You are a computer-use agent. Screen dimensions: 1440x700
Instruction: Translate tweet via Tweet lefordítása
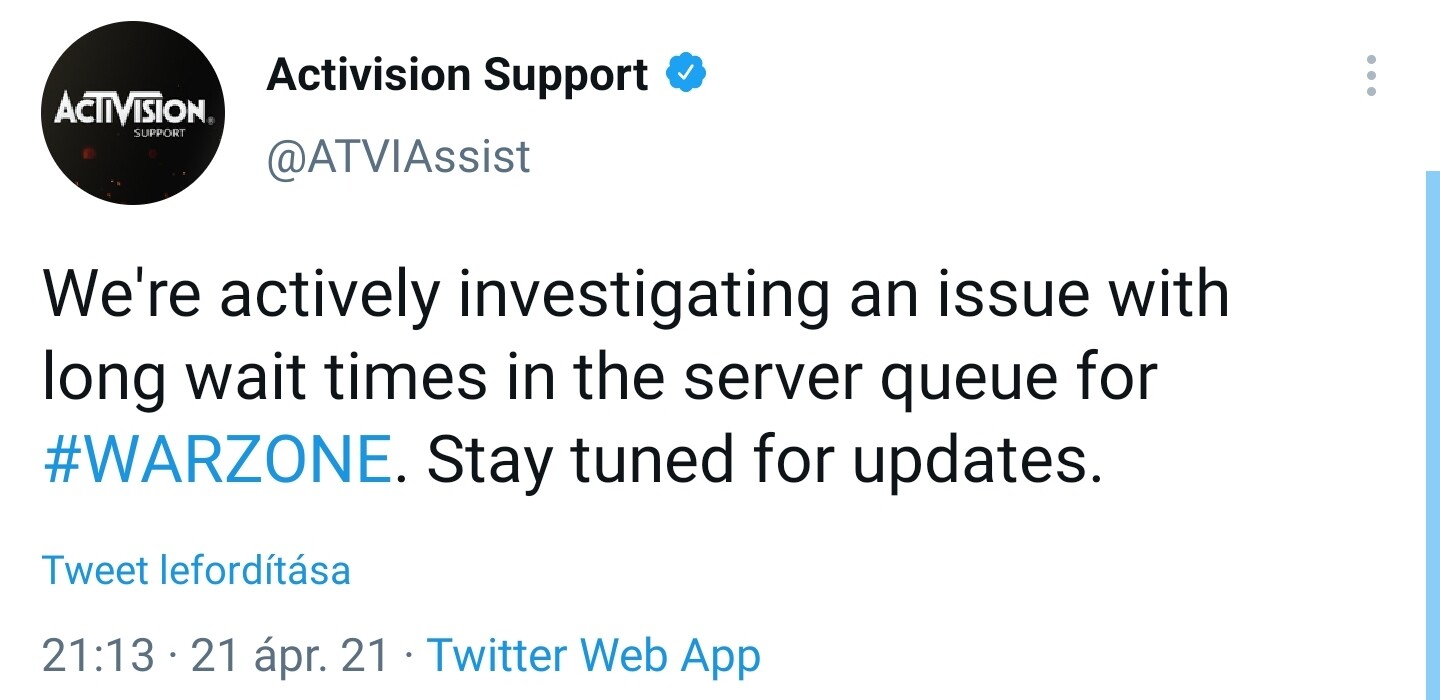tap(196, 570)
